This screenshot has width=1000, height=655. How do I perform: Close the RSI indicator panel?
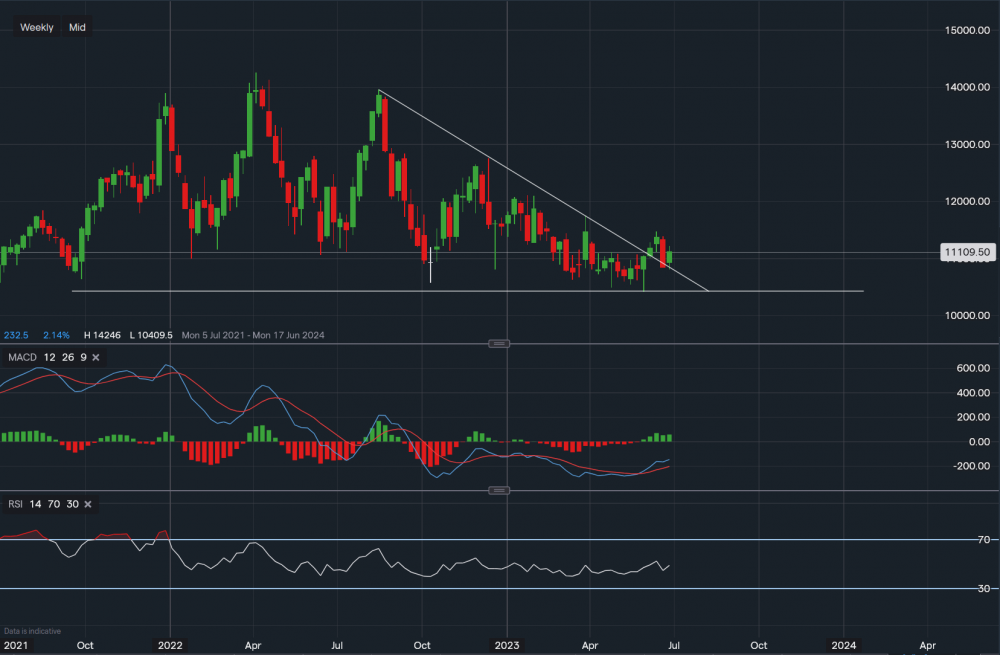(x=87, y=504)
